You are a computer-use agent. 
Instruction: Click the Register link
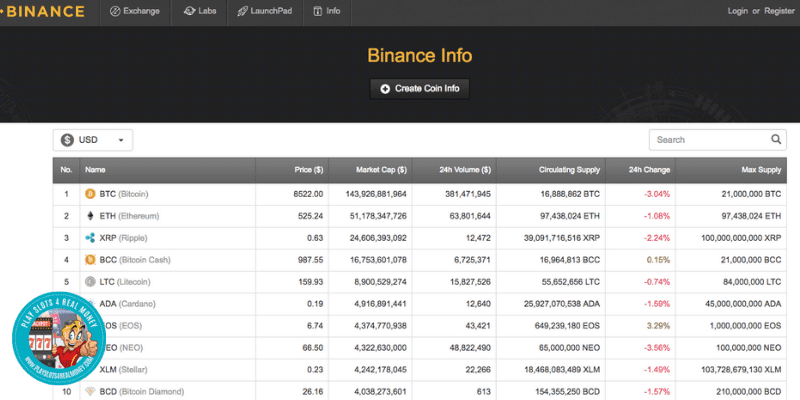click(779, 11)
